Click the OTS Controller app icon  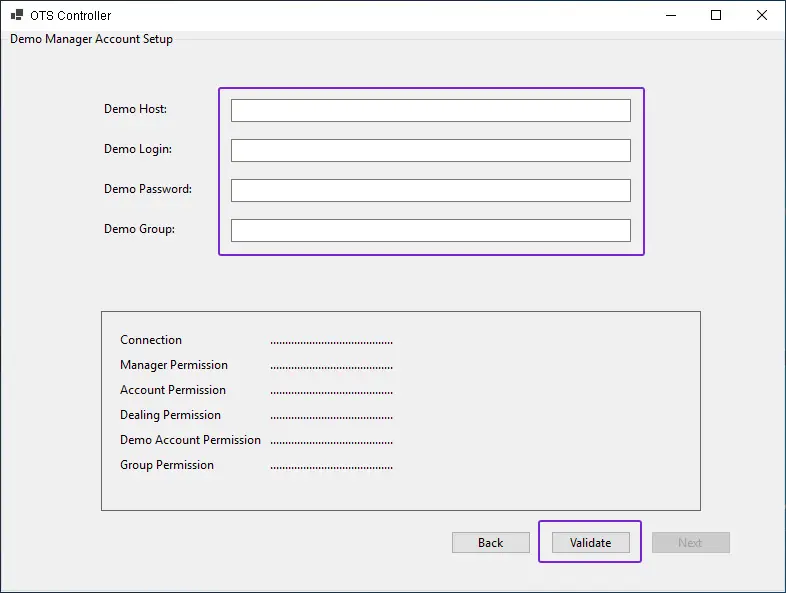coord(17,16)
